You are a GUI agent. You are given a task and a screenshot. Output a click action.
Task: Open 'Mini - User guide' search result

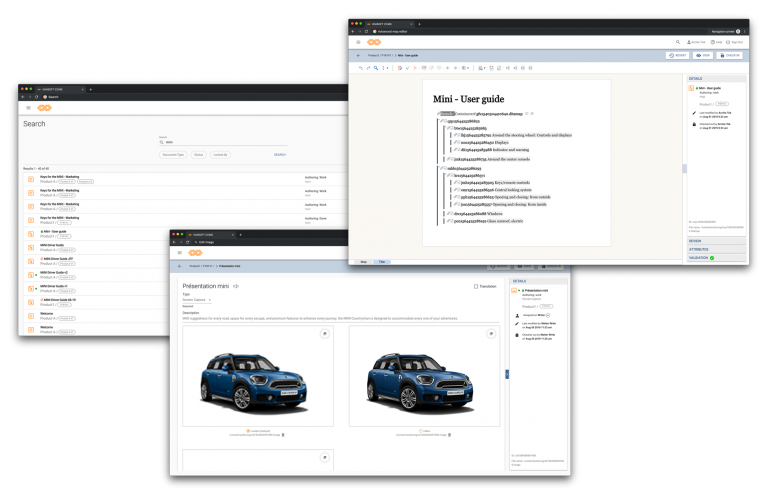point(55,231)
